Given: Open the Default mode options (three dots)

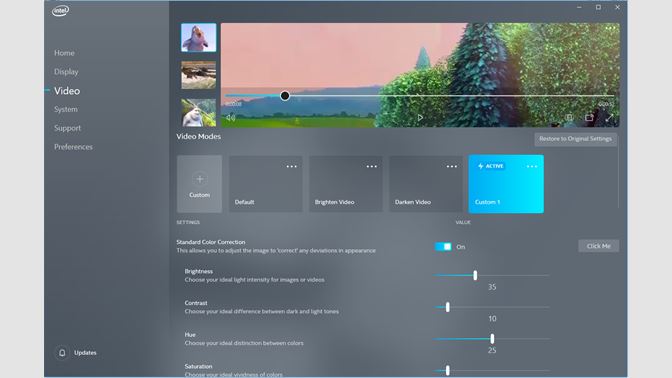Looking at the screenshot, I should [291, 166].
